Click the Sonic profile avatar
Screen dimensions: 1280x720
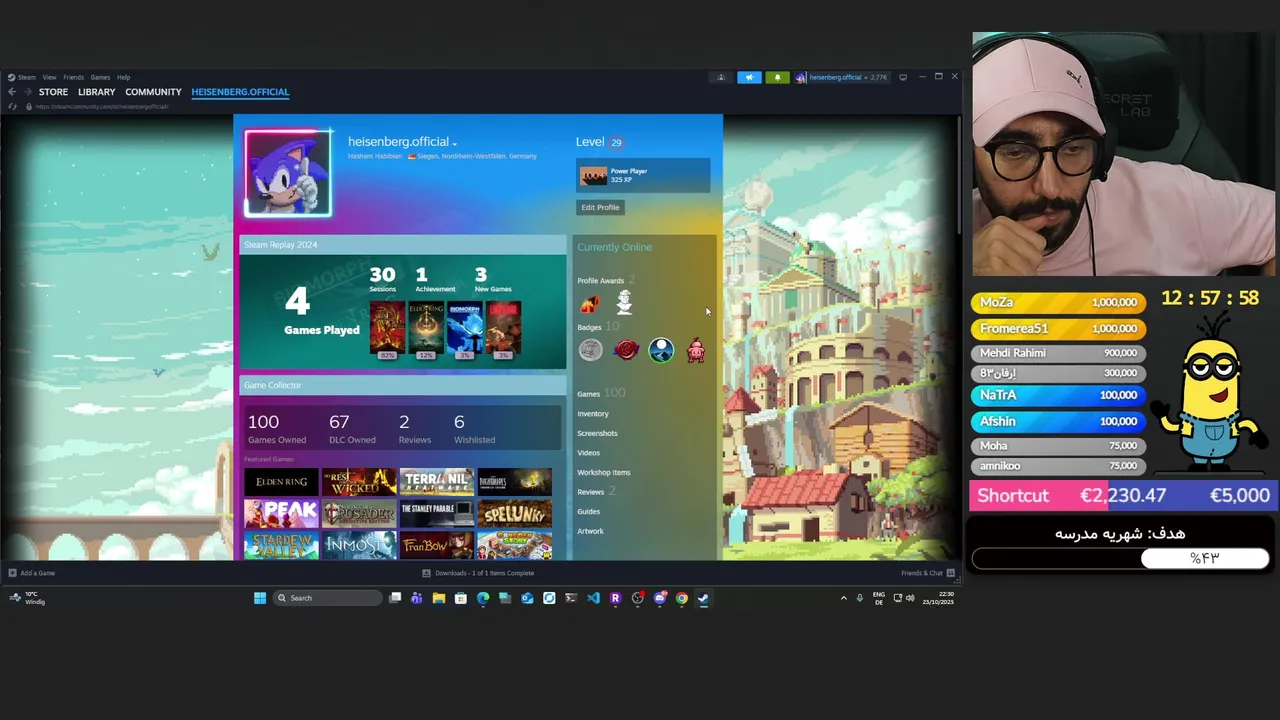pos(288,172)
